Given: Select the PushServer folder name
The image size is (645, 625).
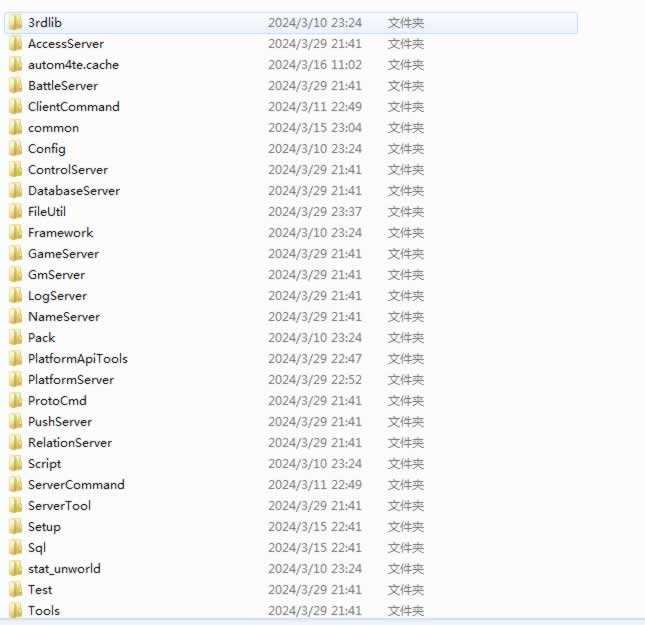Looking at the screenshot, I should point(60,421).
